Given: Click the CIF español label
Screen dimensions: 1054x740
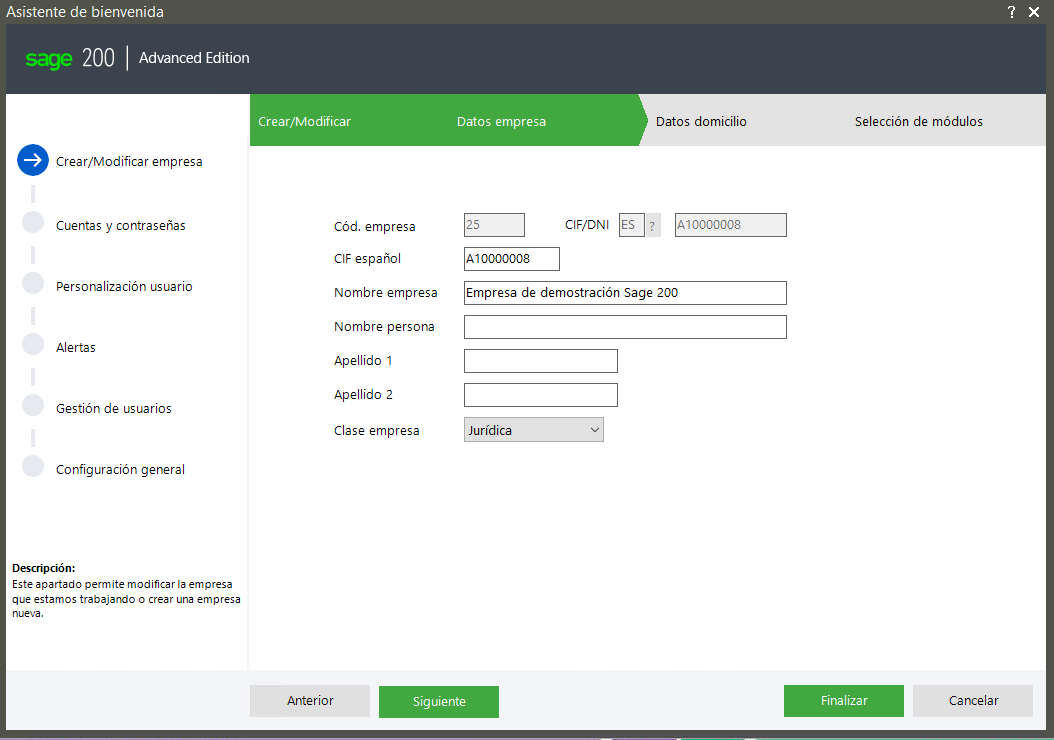Looking at the screenshot, I should pyautogui.click(x=367, y=259).
